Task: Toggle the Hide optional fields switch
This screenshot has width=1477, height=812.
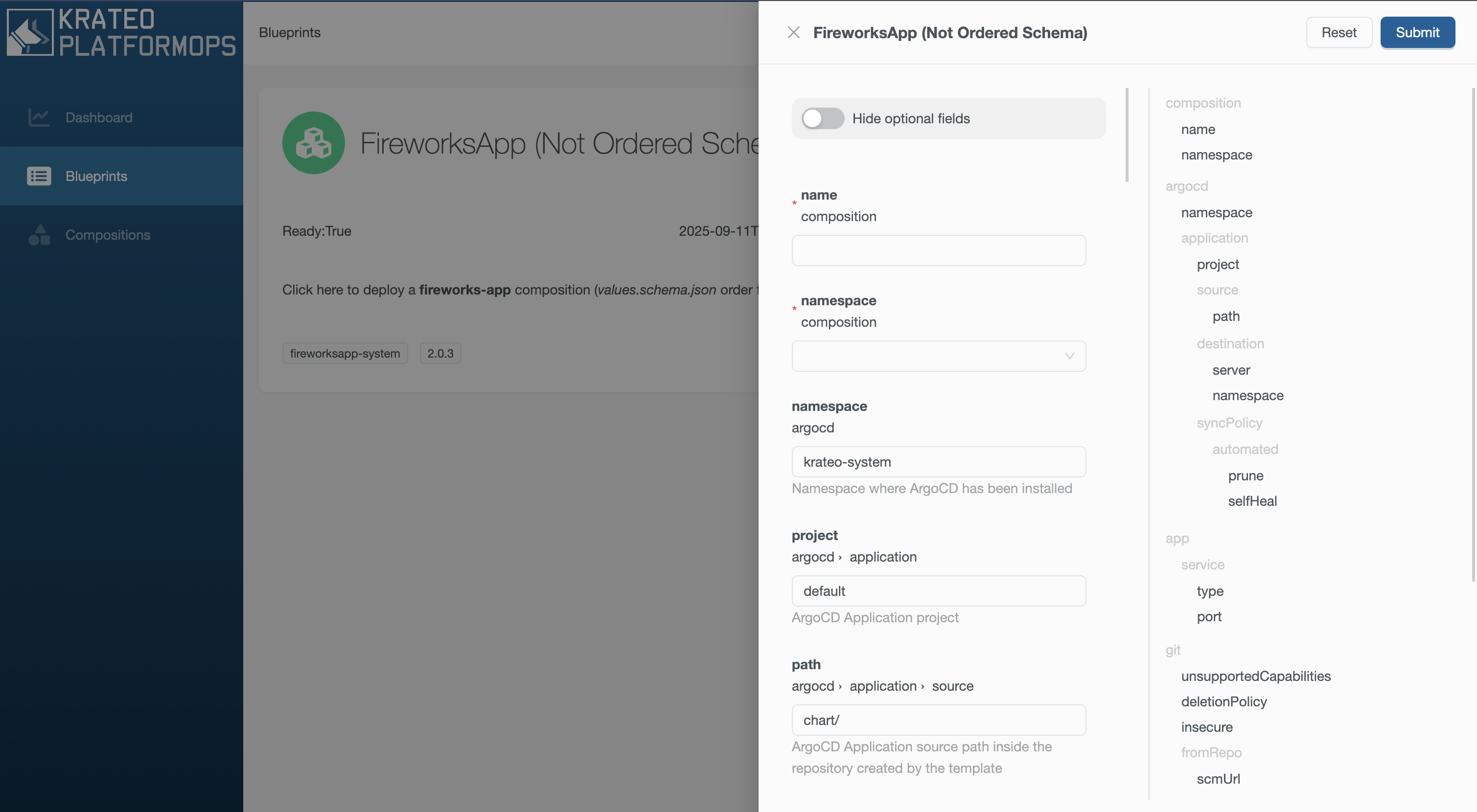Action: [822, 118]
